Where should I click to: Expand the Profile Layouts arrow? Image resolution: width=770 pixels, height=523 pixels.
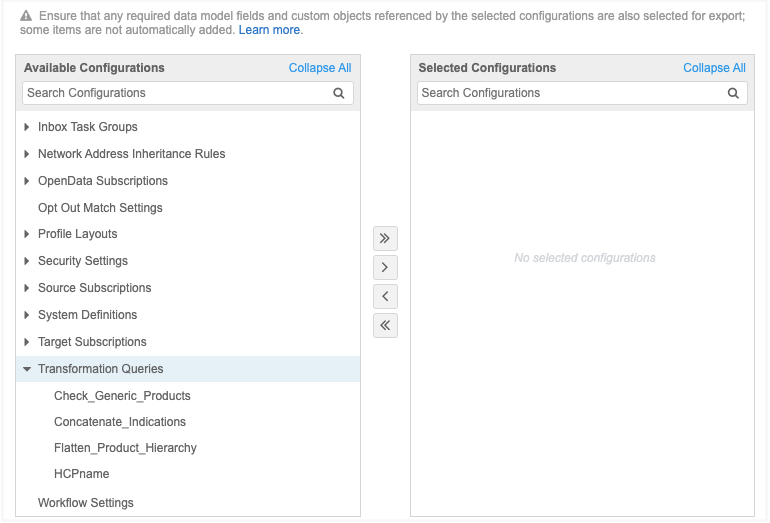(27, 234)
